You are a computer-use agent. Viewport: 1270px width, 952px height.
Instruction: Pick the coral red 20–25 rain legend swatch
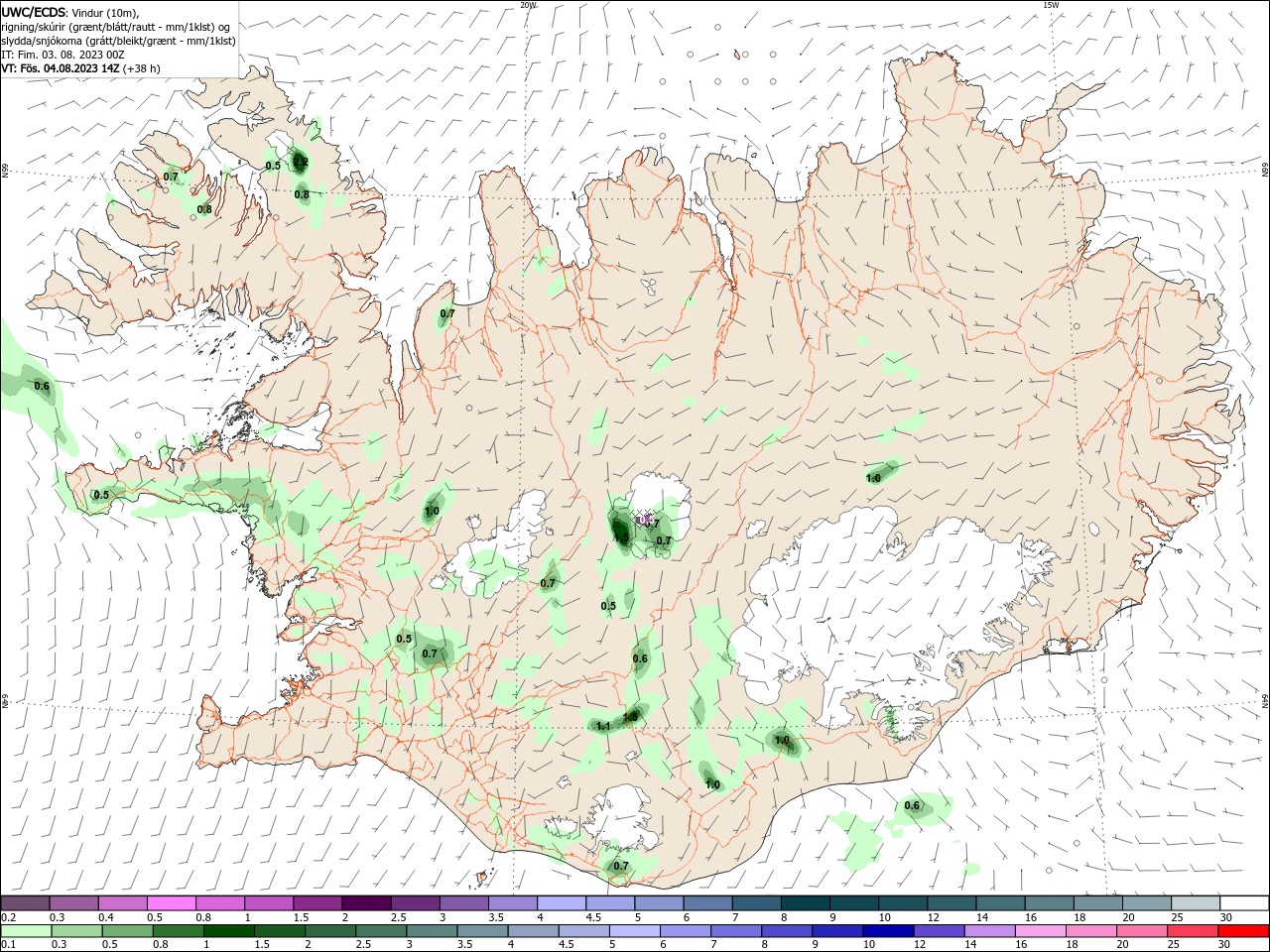(x=1143, y=931)
